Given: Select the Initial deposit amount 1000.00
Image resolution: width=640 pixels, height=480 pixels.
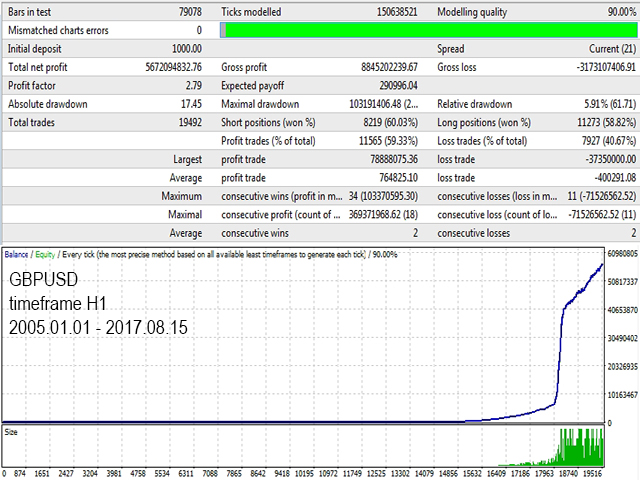Looking at the screenshot, I should coord(182,48).
